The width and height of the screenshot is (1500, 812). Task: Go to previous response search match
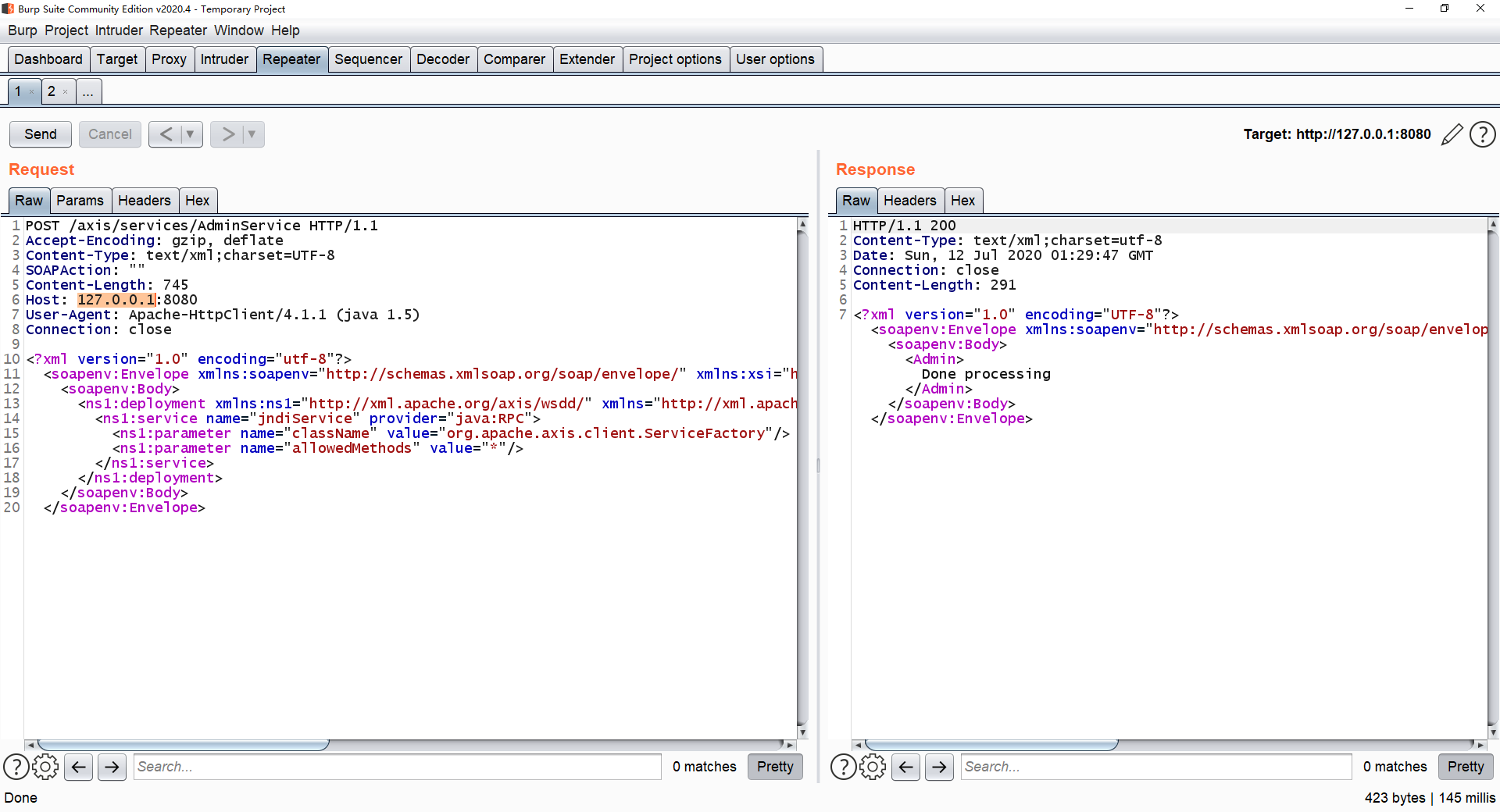pyautogui.click(x=906, y=767)
